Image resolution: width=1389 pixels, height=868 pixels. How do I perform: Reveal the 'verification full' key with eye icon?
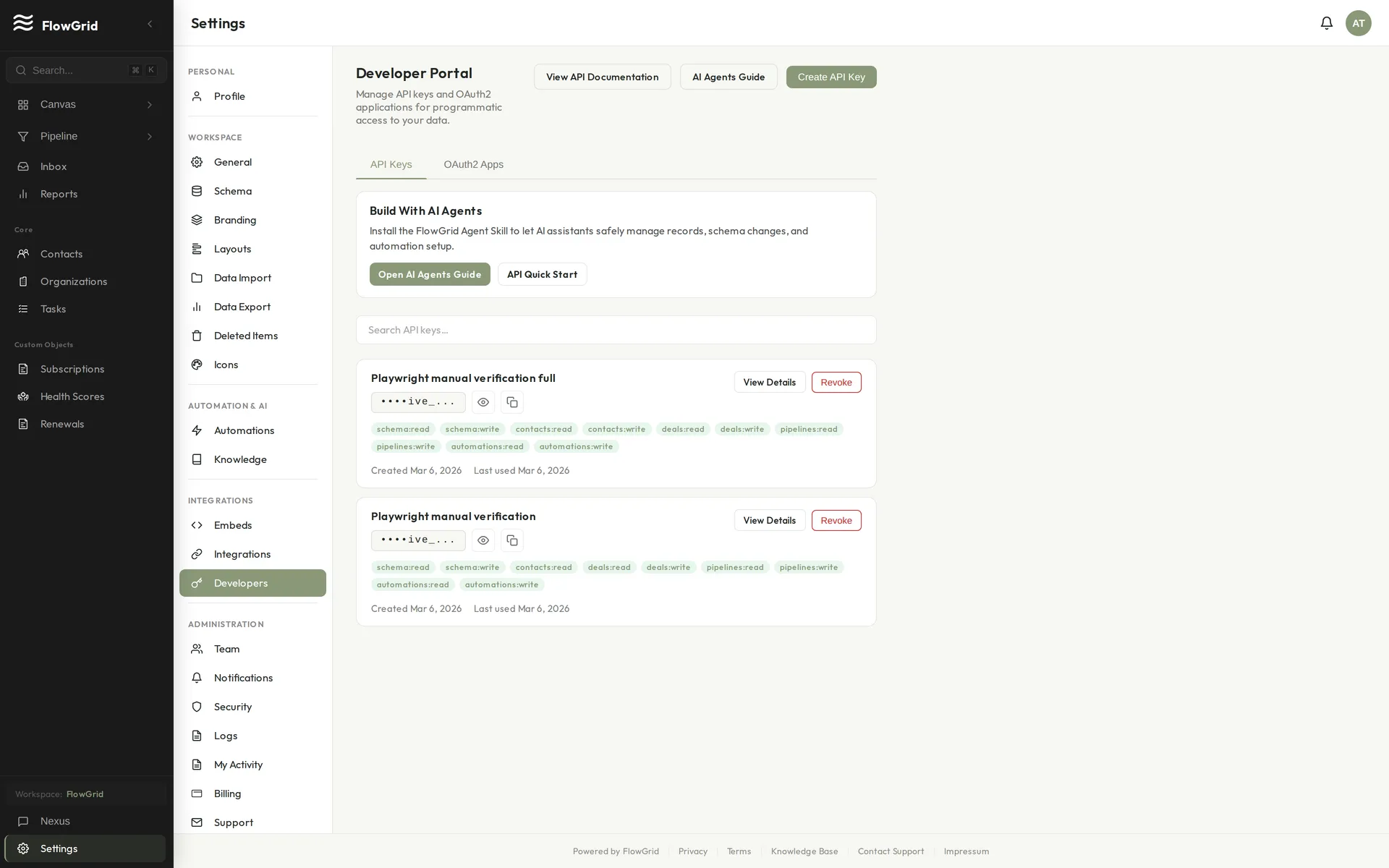pyautogui.click(x=483, y=402)
